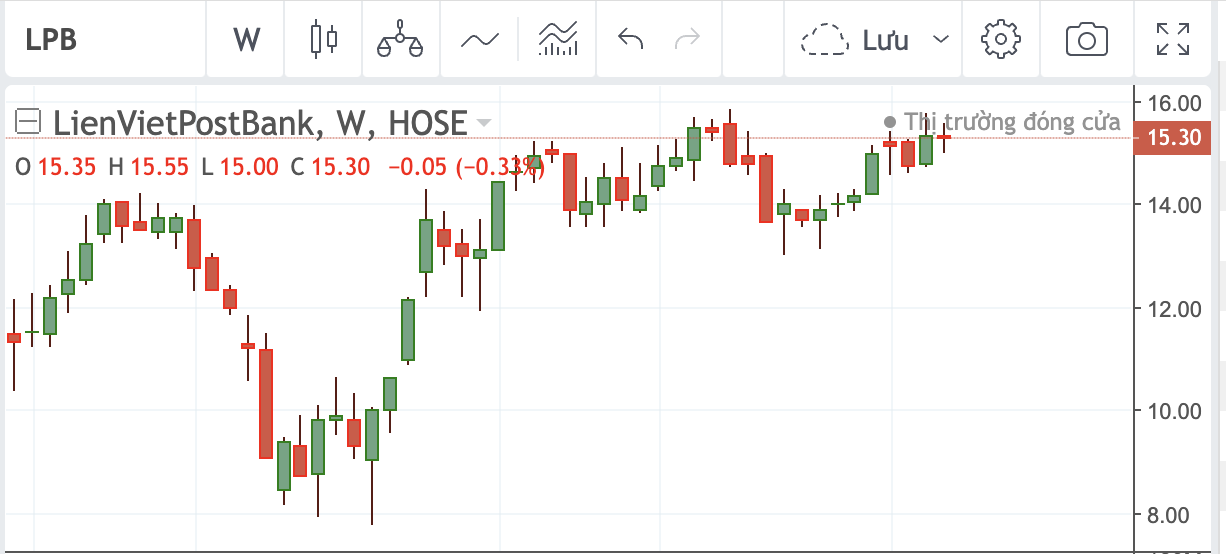Undo the last chart action
The image size is (1226, 554).
[630, 40]
